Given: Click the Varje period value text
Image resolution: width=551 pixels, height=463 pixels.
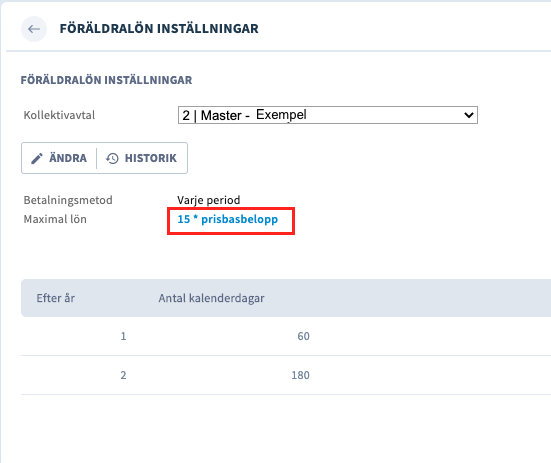Looking at the screenshot, I should [209, 200].
